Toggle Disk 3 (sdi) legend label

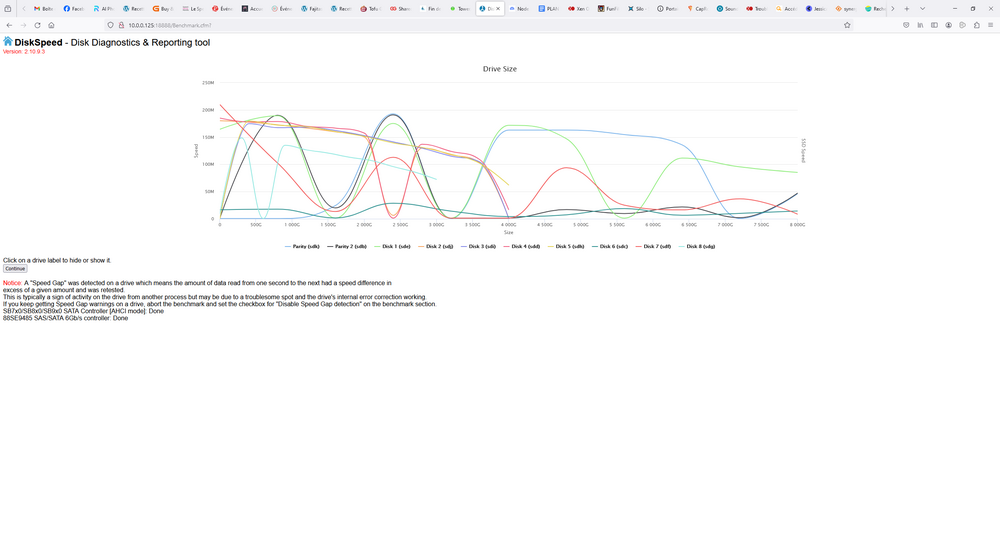point(478,246)
